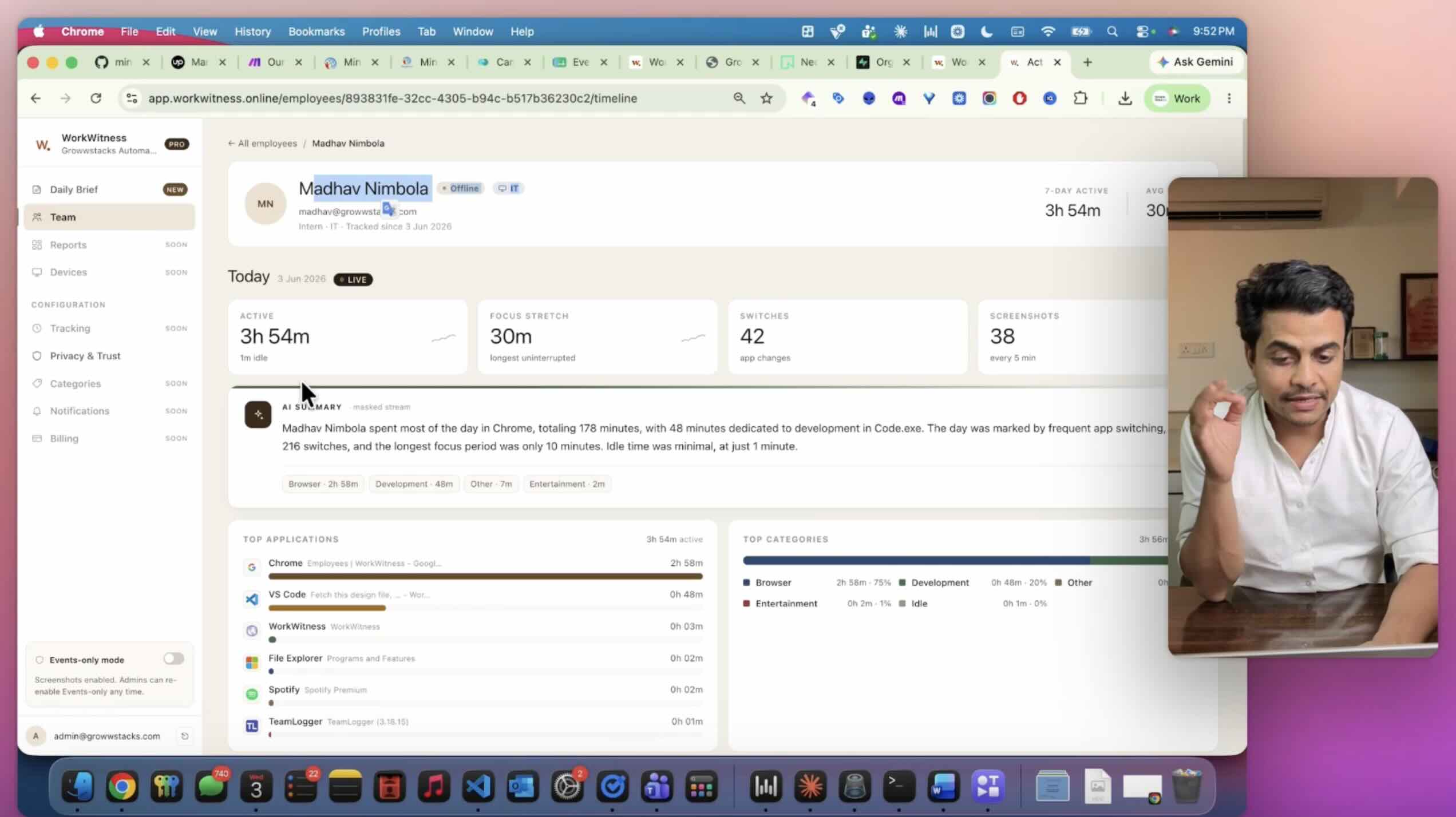Bookmark this page with the star icon
Viewport: 1456px width, 817px height.
[766, 98]
